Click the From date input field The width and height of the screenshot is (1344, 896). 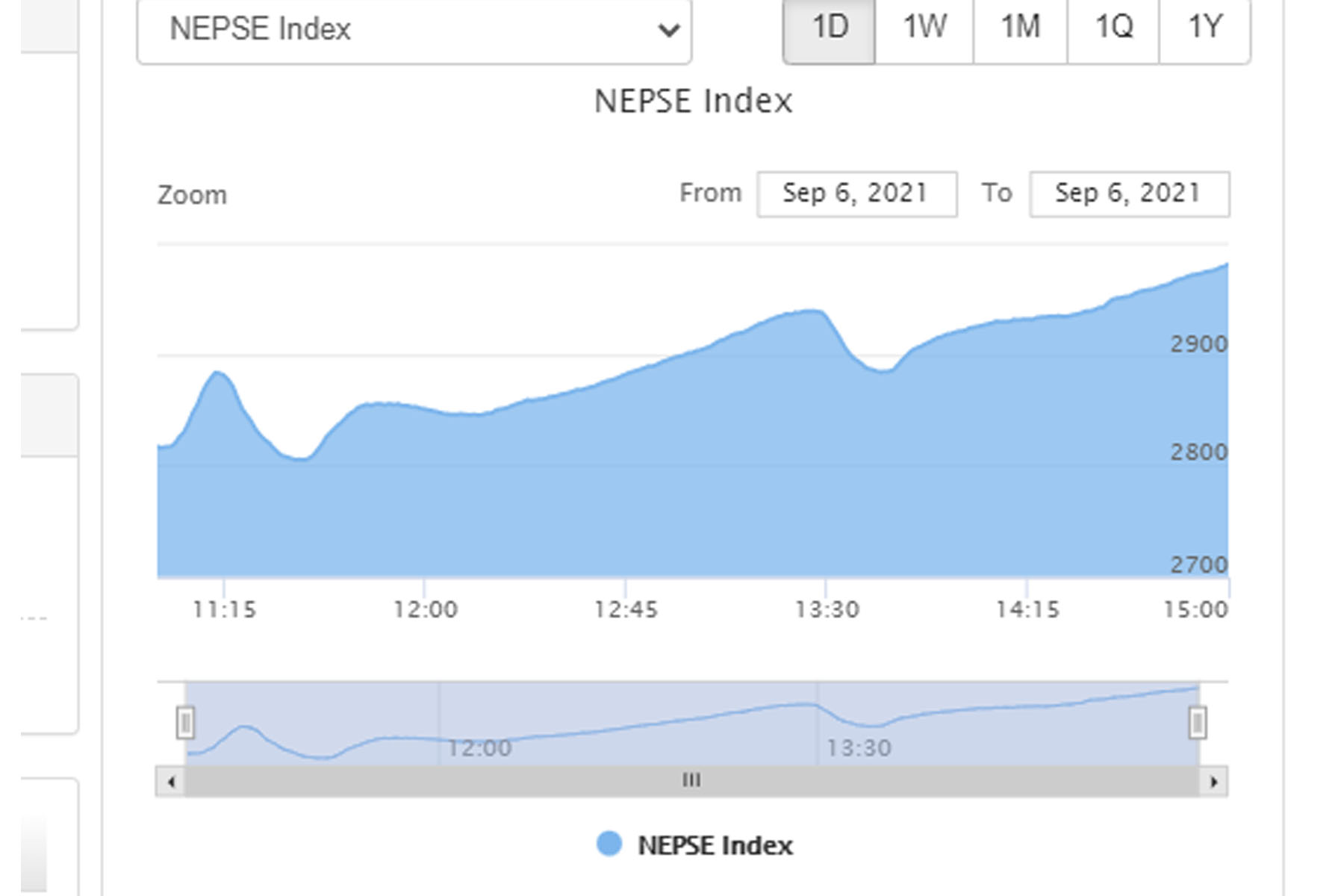[x=856, y=194]
